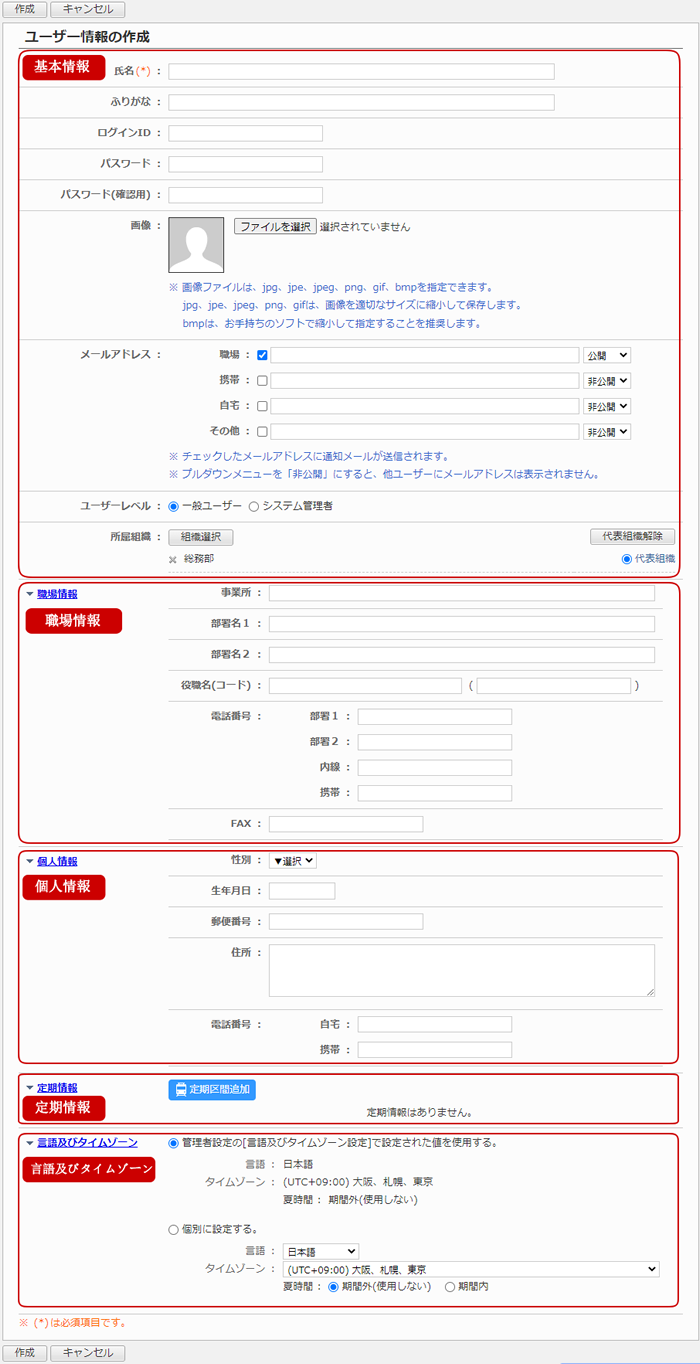Focus the 役職名 code field in parentheses
Screen dimensions: 700x1364
[554, 686]
